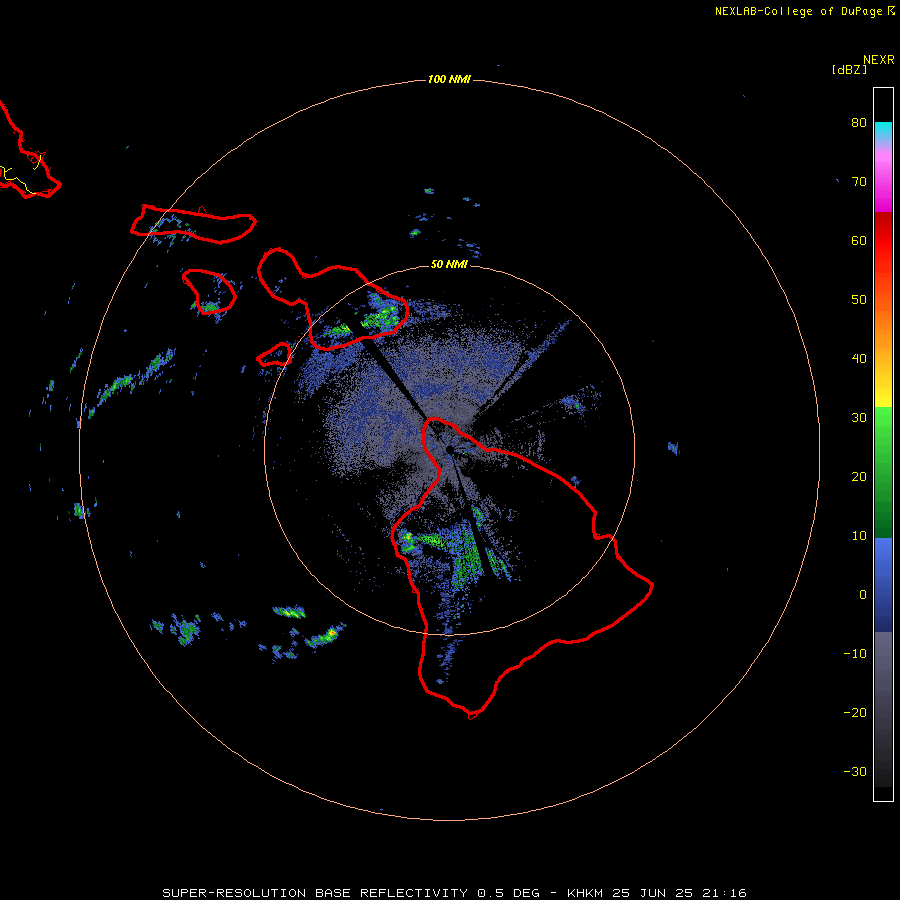
Task: Click the 100 NMI range ring label
Action: point(449,79)
